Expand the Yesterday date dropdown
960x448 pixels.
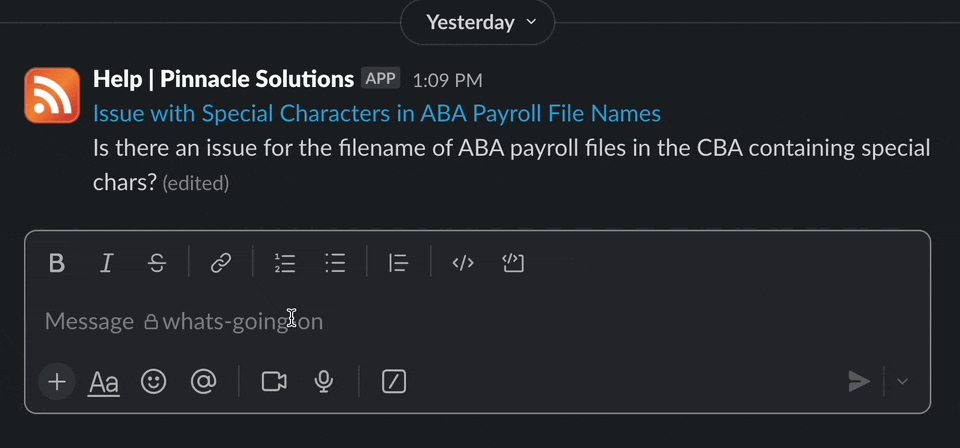478,23
